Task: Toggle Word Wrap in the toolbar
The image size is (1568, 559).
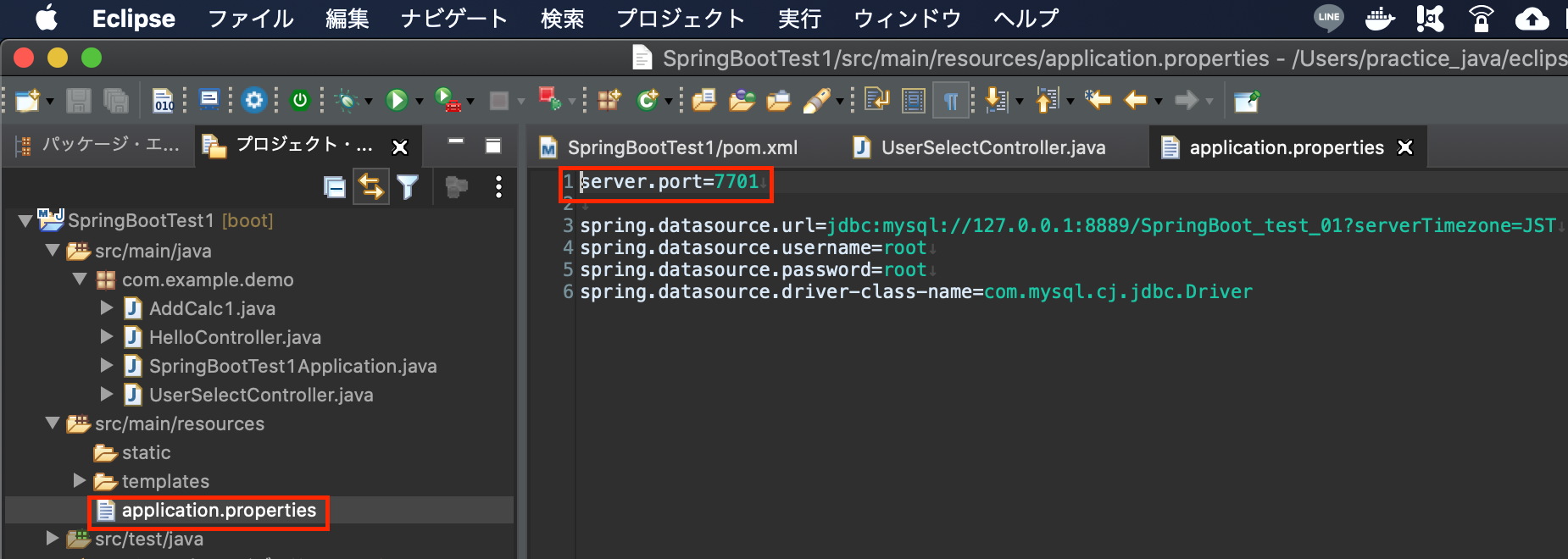Action: pyautogui.click(x=876, y=101)
